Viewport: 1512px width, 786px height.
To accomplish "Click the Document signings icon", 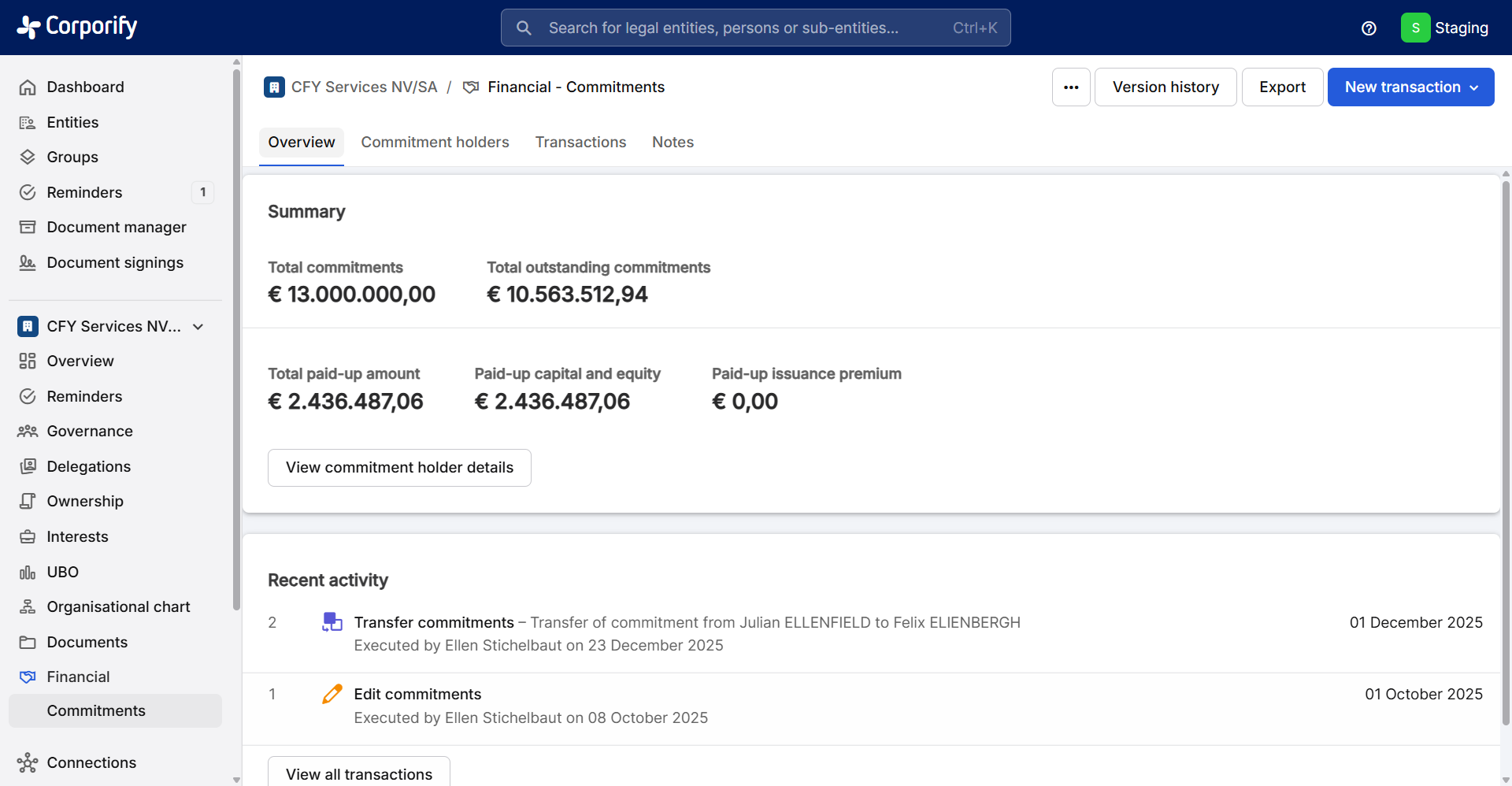I will click(x=28, y=263).
